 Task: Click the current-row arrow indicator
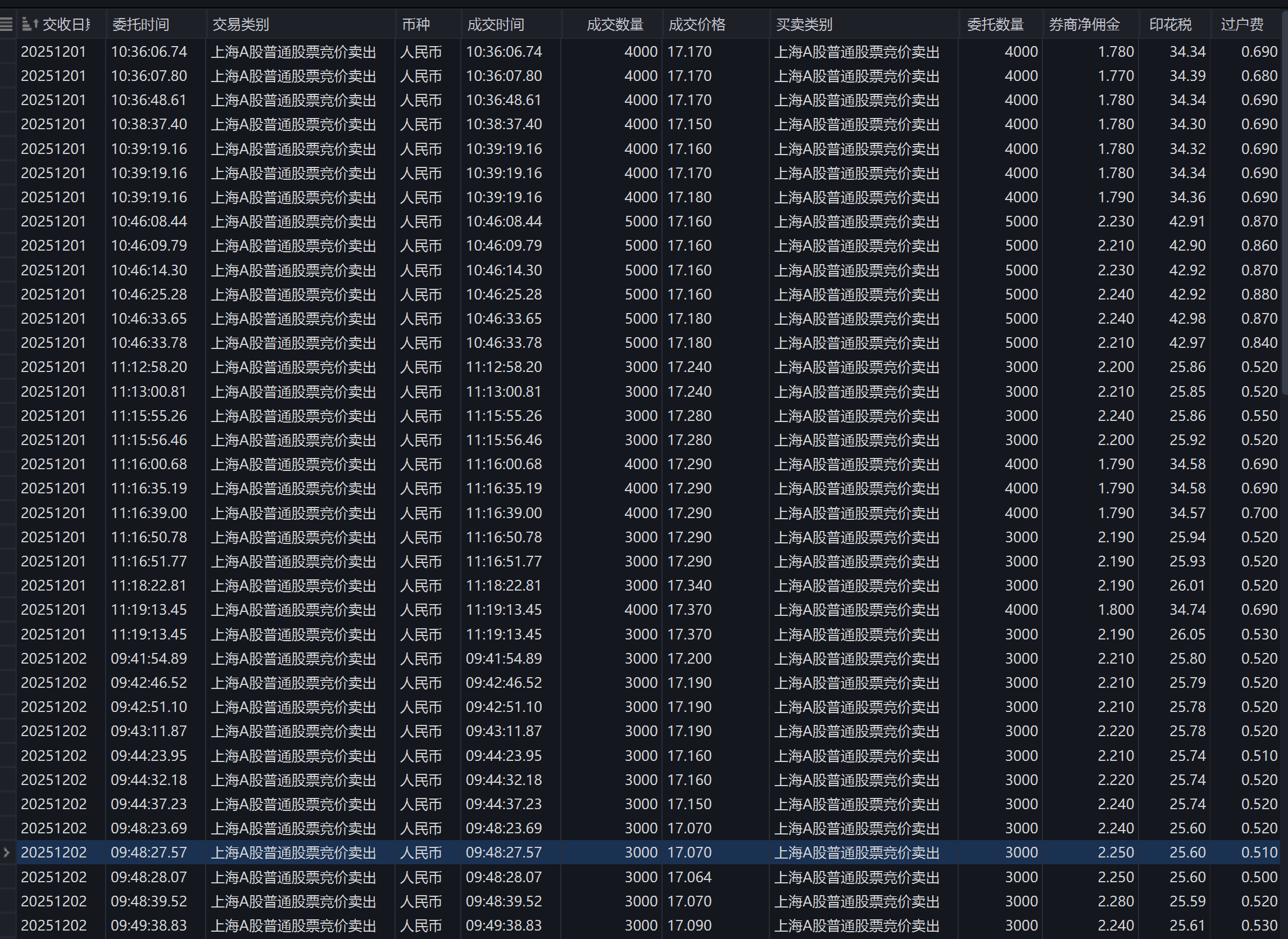click(x=7, y=852)
